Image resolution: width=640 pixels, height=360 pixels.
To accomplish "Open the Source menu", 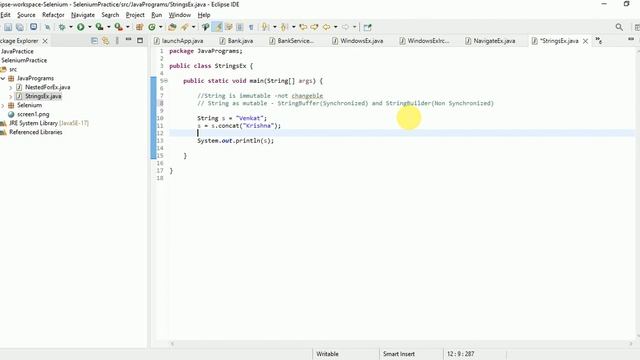I will click(26, 15).
